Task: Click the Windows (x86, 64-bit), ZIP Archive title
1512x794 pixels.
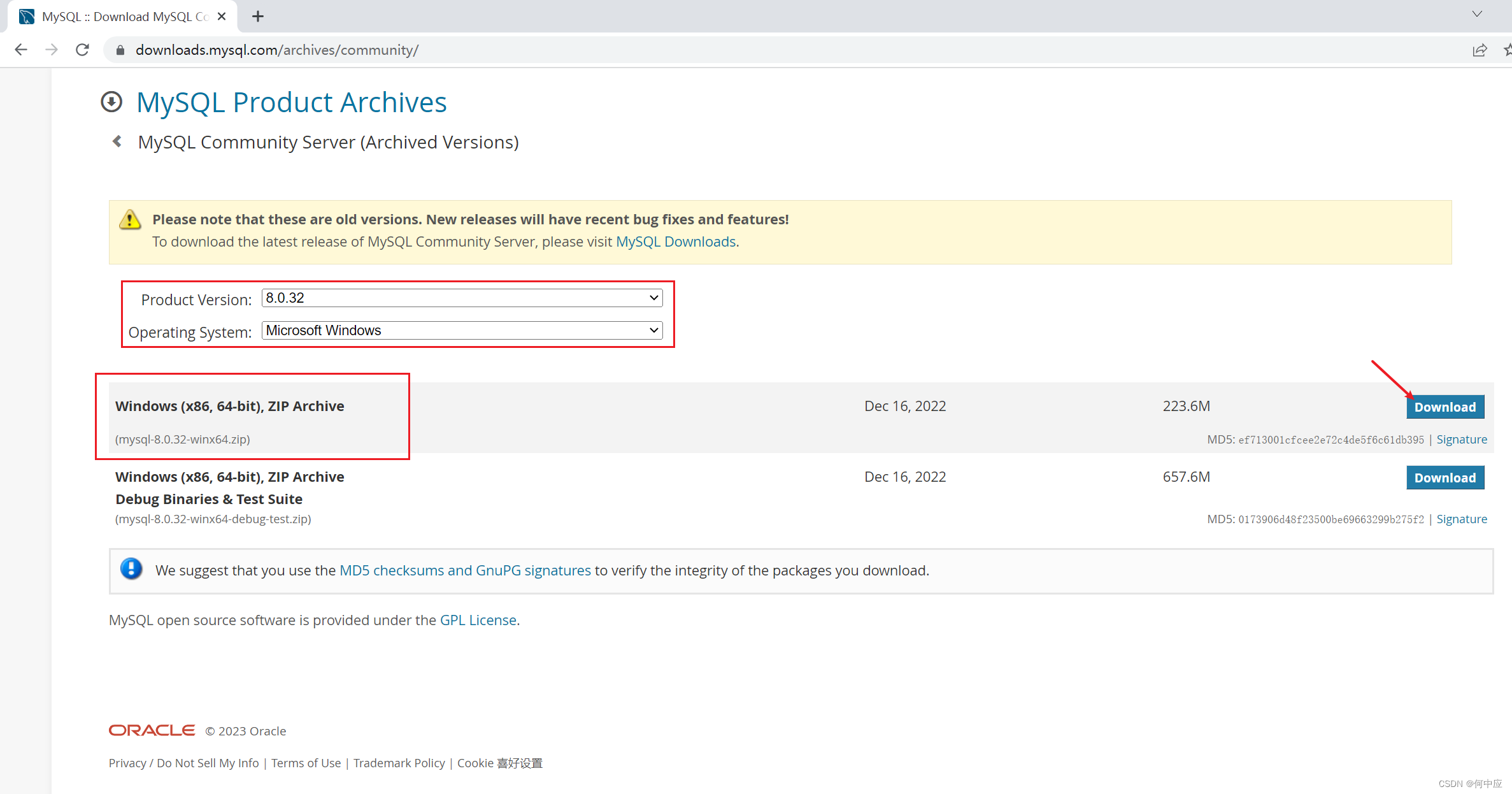Action: 230,406
